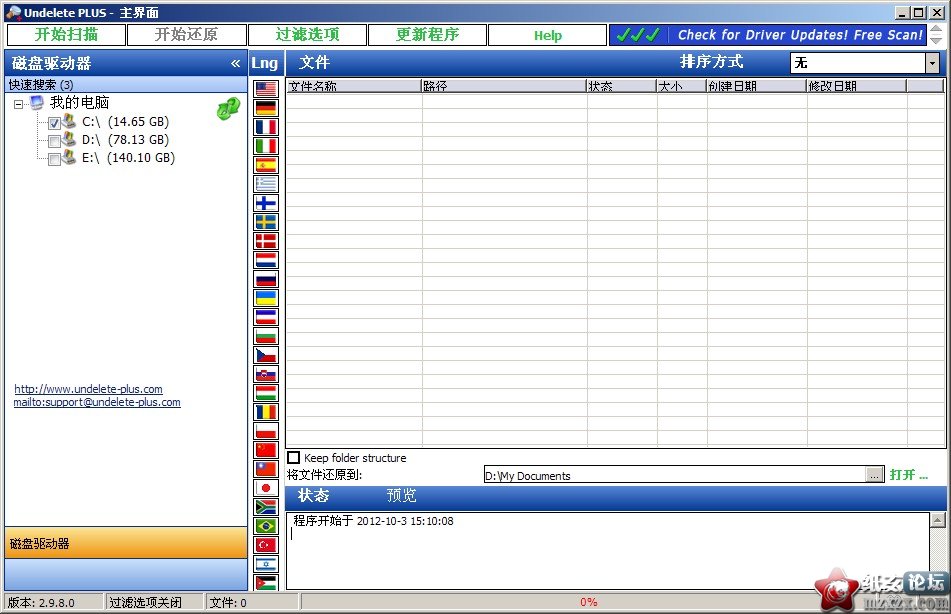The image size is (951, 614).
Task: Pick the Italian flag language
Action: point(266,146)
